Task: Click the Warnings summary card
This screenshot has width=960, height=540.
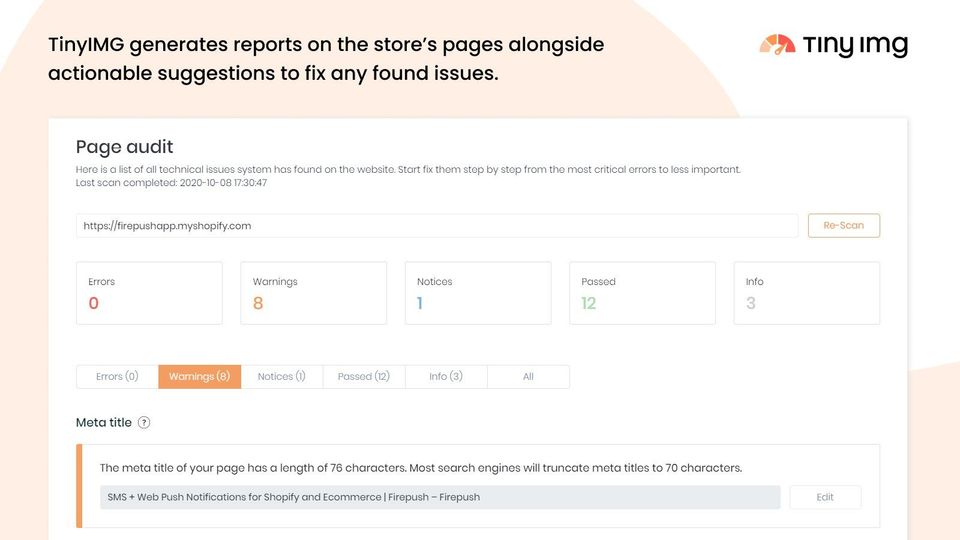Action: [x=313, y=293]
